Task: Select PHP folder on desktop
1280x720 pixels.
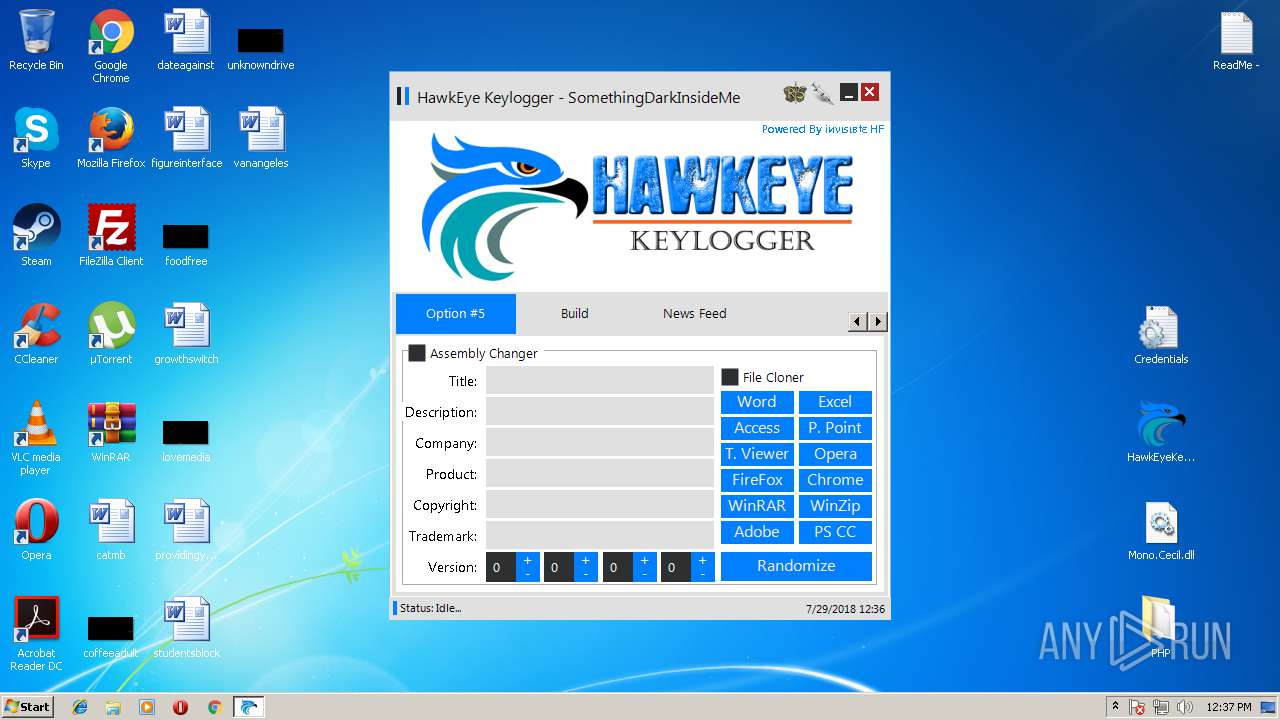Action: pyautogui.click(x=1160, y=627)
